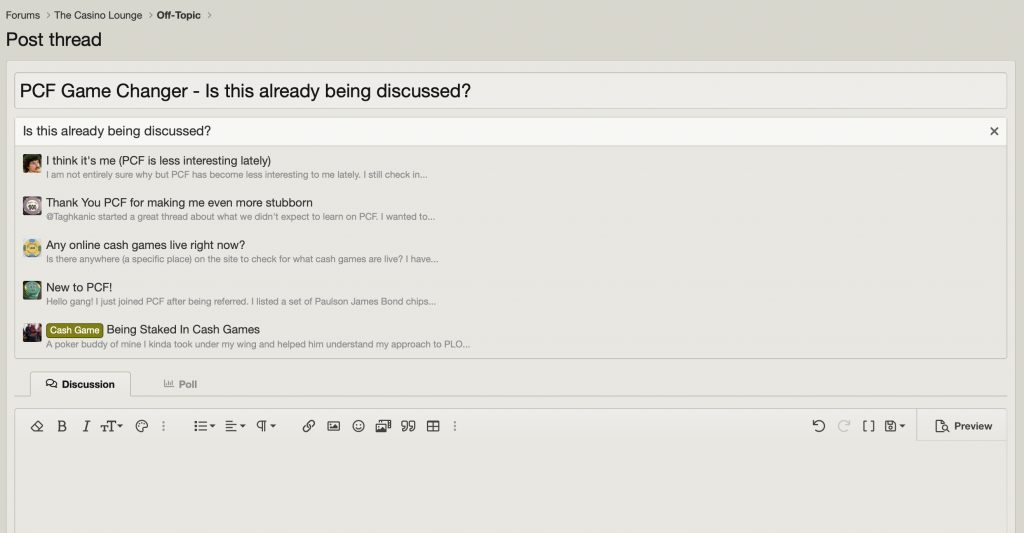Click avatar beside 'I think it's me' thread

pyautogui.click(x=32, y=163)
